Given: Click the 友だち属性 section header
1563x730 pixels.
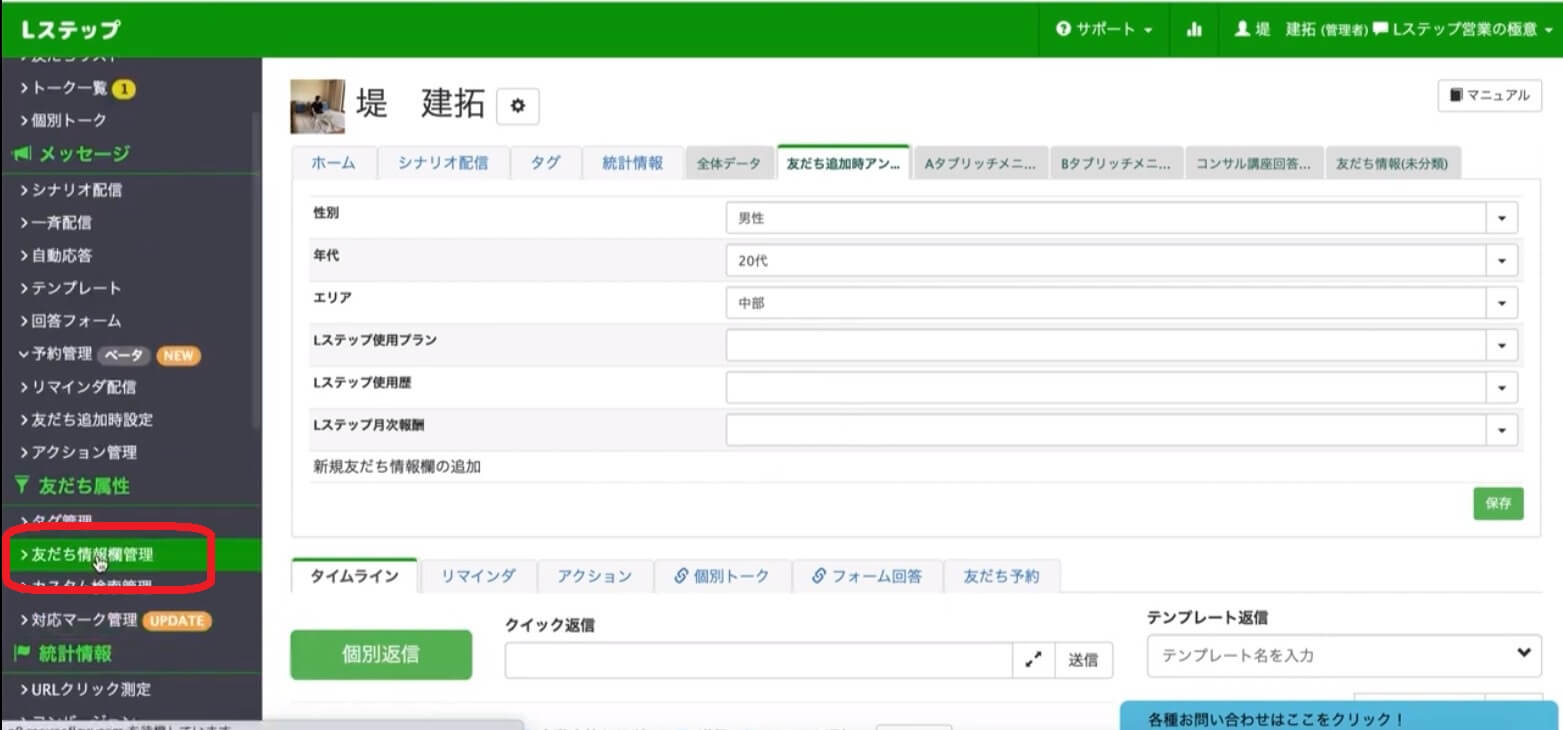Looking at the screenshot, I should point(84,486).
